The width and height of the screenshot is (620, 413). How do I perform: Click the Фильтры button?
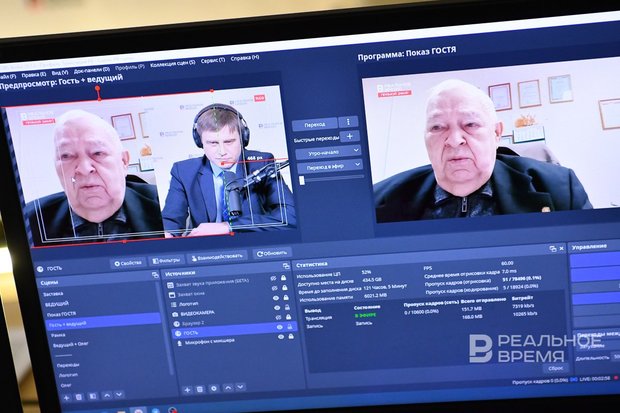166,259
